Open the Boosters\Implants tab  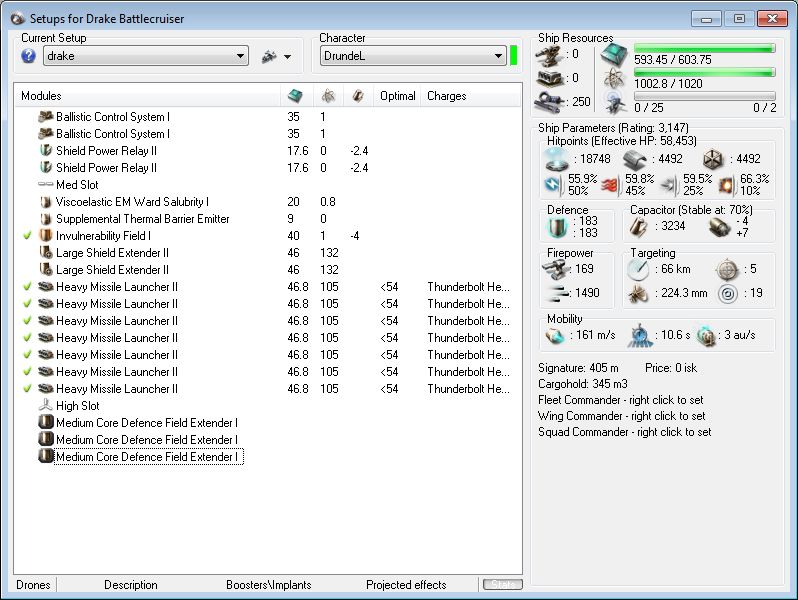click(x=269, y=585)
